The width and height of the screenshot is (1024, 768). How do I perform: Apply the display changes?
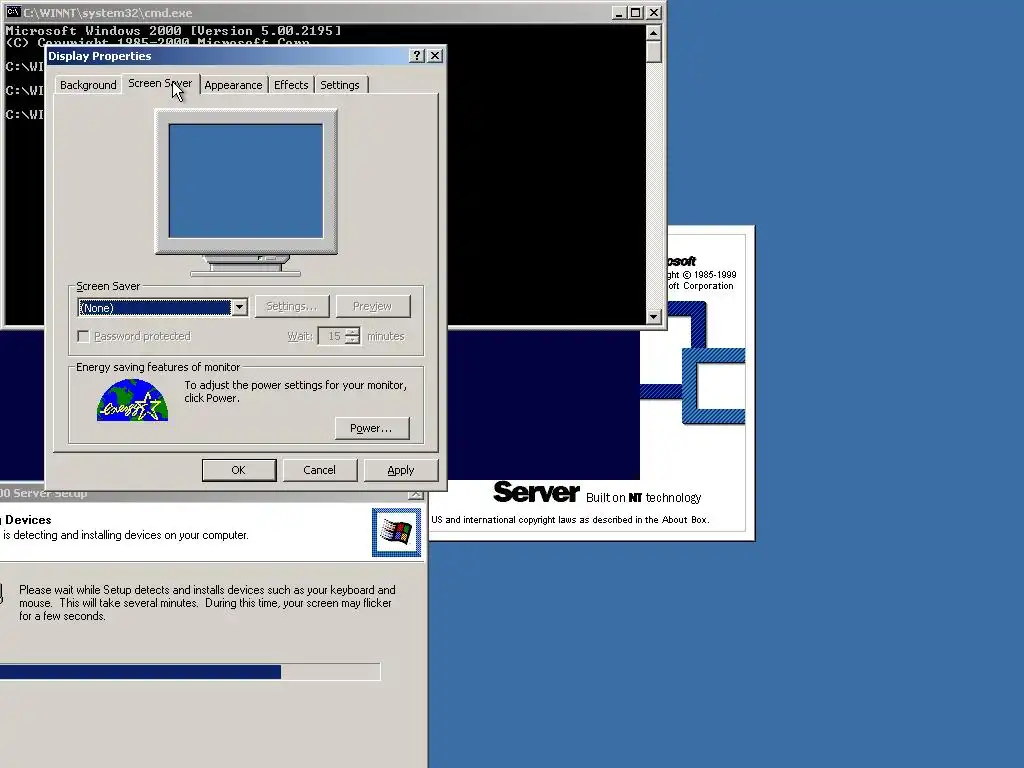click(x=400, y=470)
